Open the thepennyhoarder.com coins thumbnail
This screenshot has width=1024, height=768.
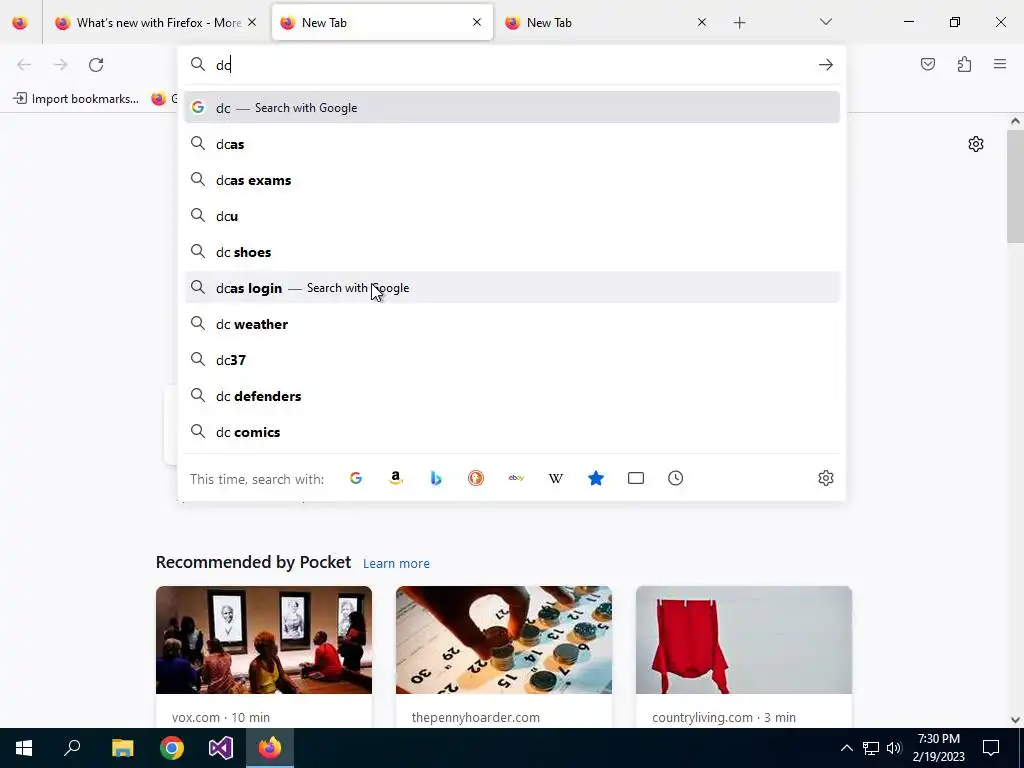pyautogui.click(x=504, y=640)
